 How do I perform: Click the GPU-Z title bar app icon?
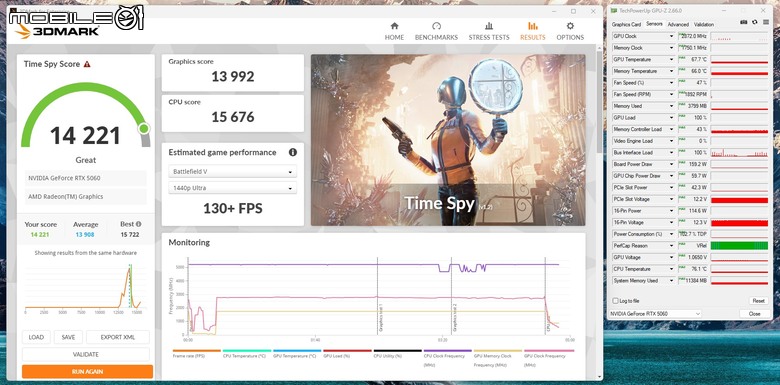coord(613,10)
